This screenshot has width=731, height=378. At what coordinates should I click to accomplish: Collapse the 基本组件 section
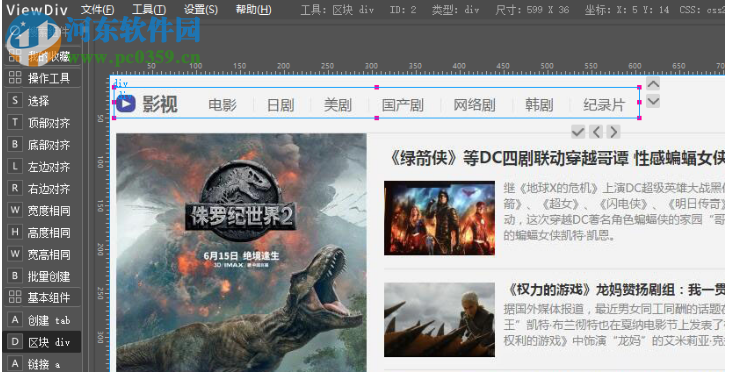[x=42, y=297]
